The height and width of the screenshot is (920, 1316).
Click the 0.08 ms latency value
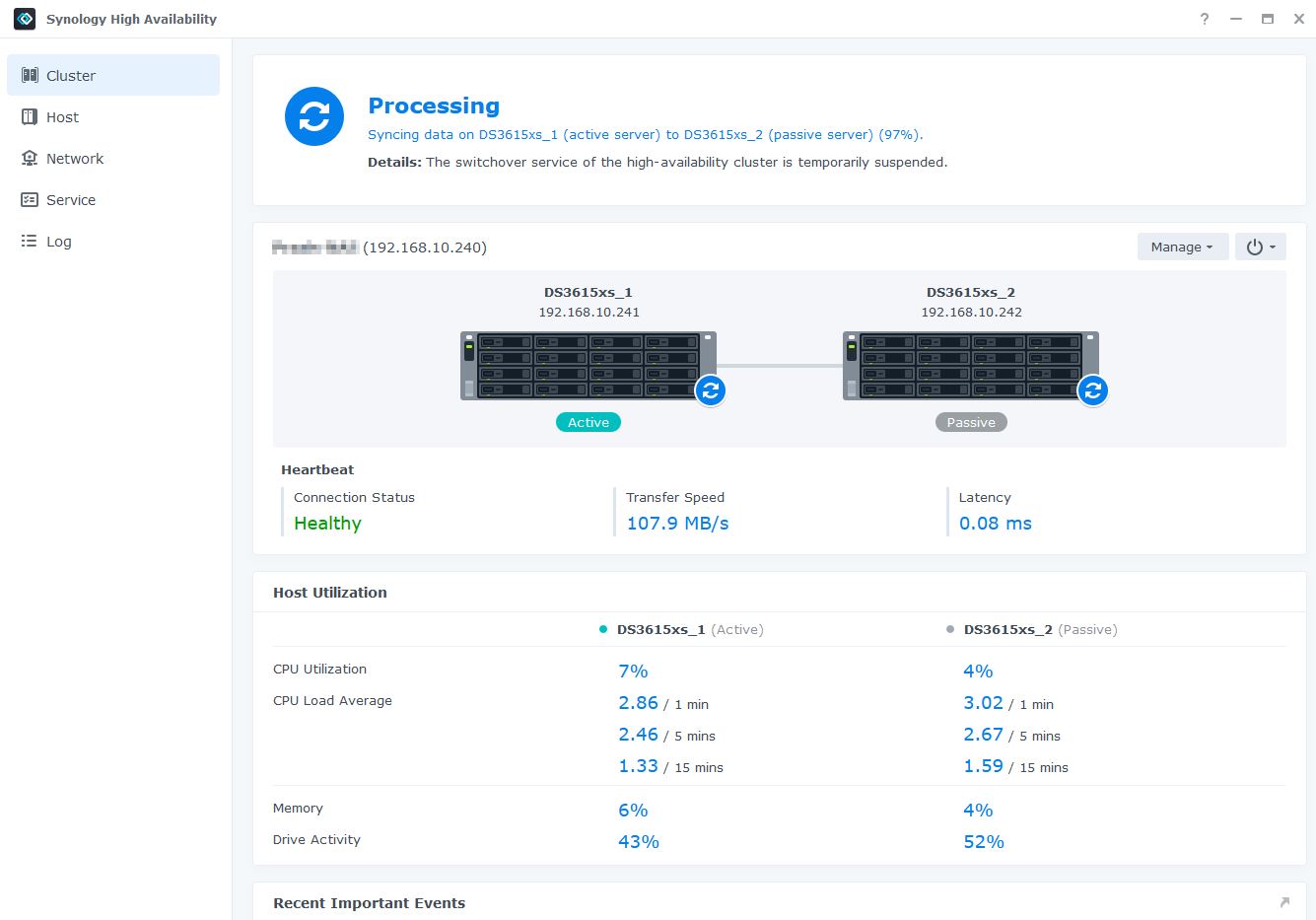(x=996, y=524)
